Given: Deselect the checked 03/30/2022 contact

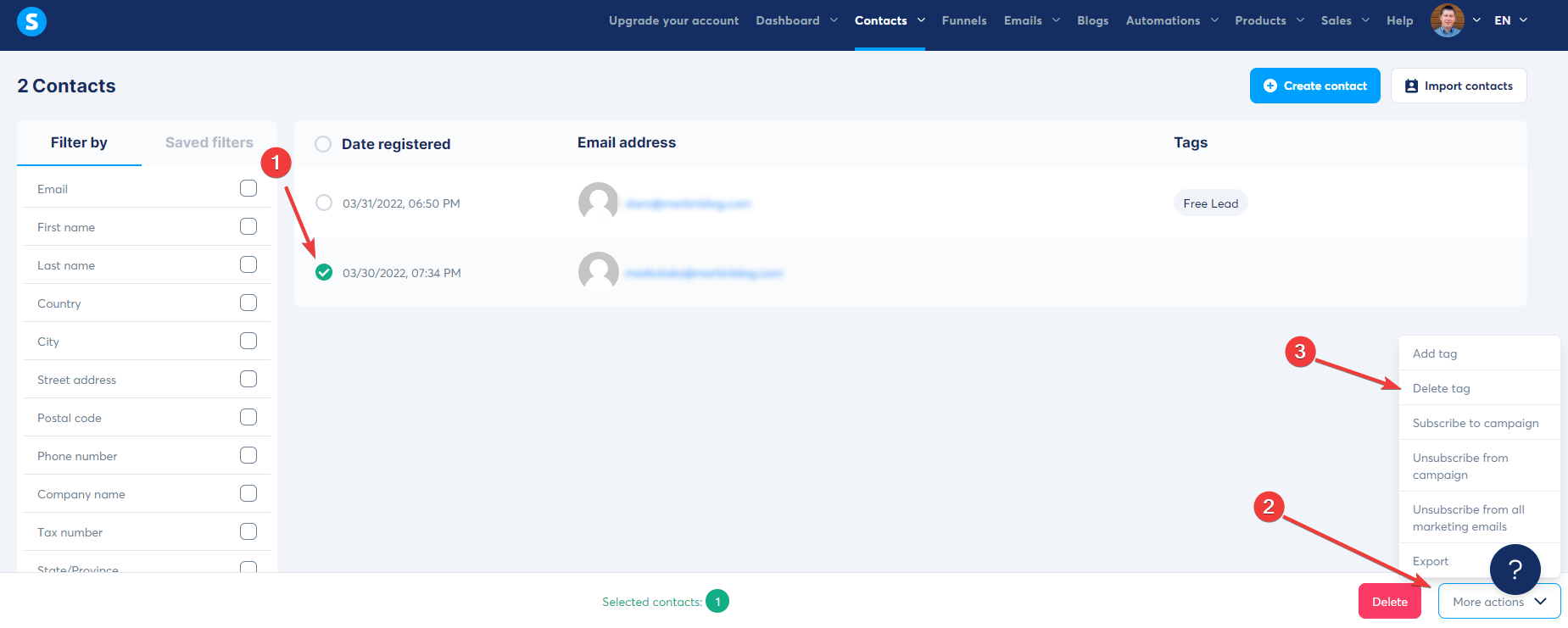Looking at the screenshot, I should (x=324, y=272).
